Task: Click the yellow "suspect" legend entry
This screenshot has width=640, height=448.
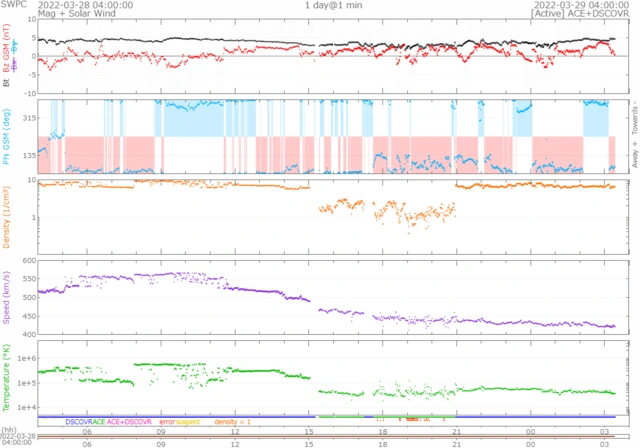Action: pyautogui.click(x=189, y=423)
